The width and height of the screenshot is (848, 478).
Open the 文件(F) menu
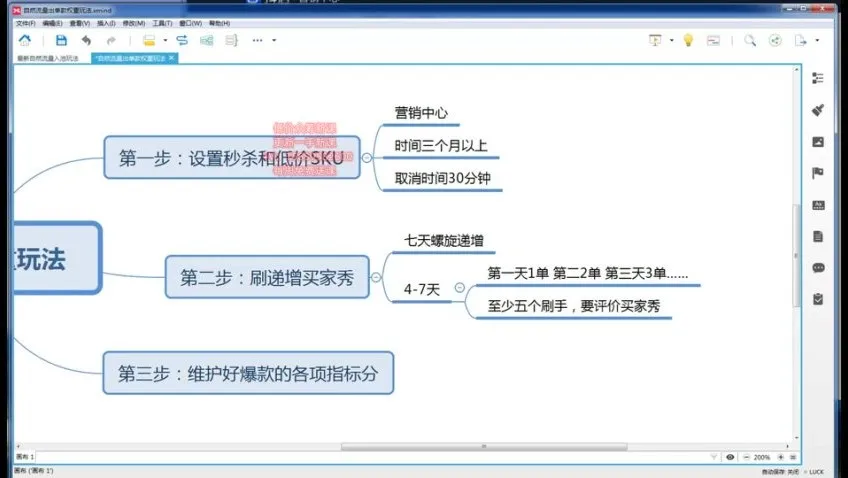[x=25, y=23]
